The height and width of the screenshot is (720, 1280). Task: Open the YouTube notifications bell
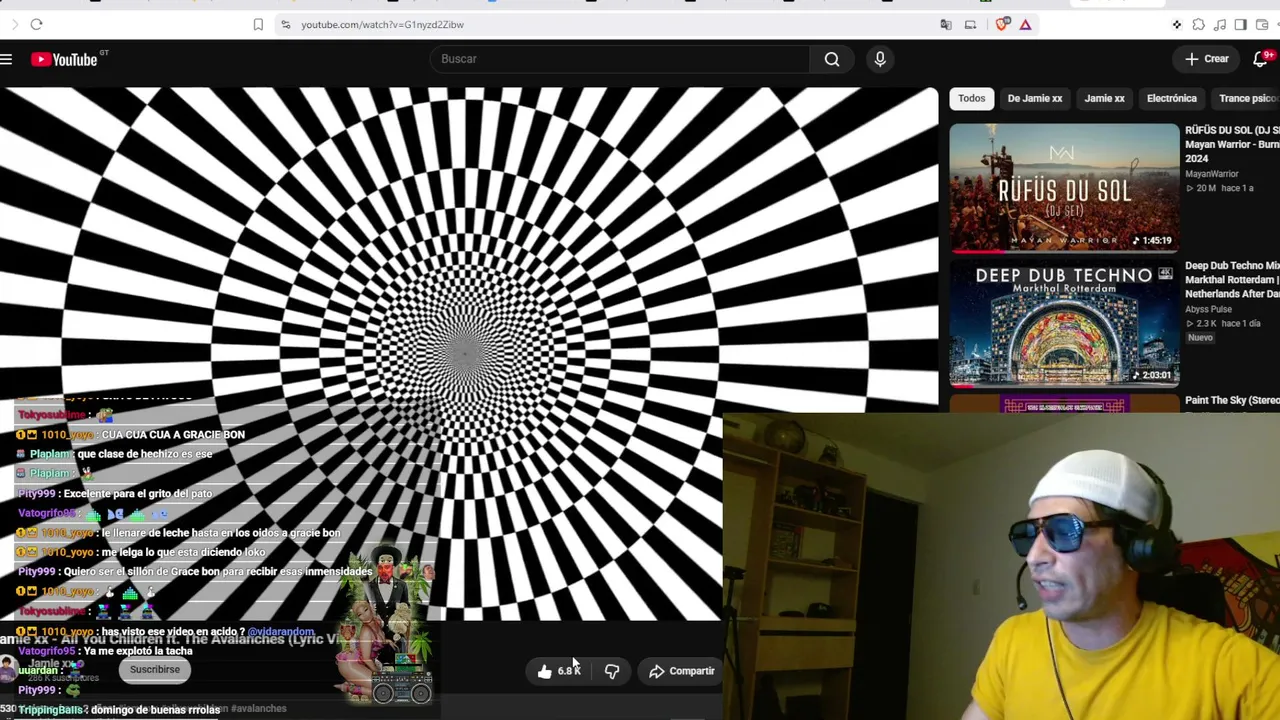click(x=1261, y=59)
